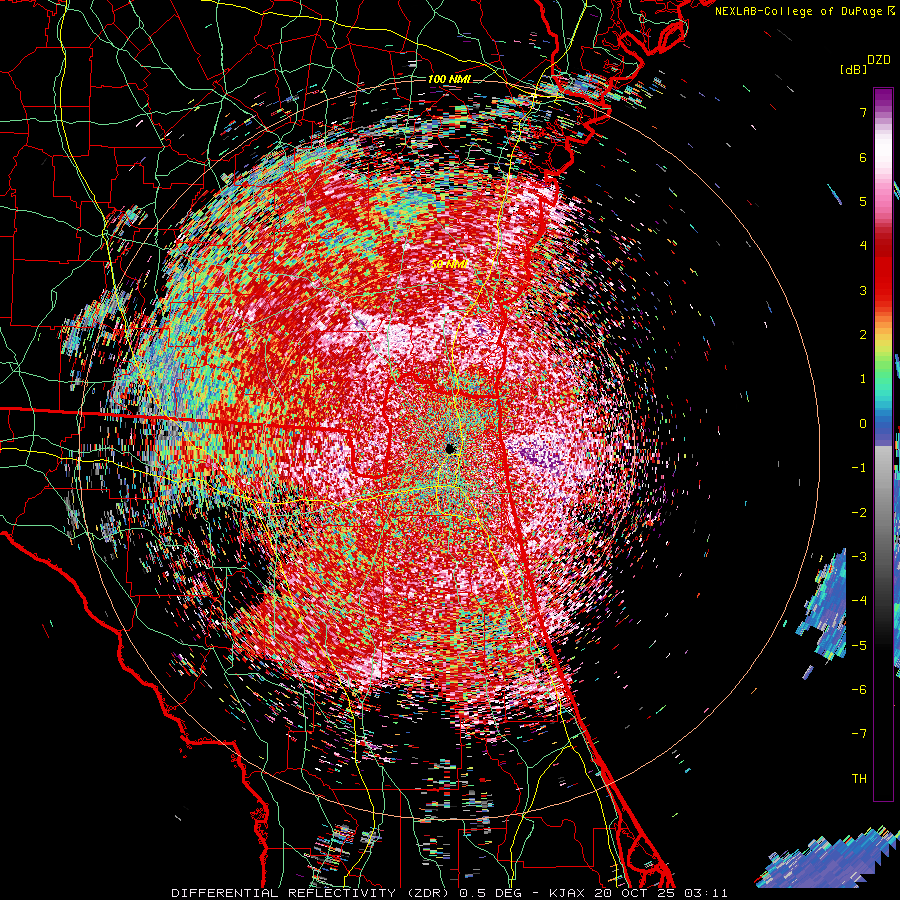Click the -1 dB value on the color scale

[x=859, y=468]
